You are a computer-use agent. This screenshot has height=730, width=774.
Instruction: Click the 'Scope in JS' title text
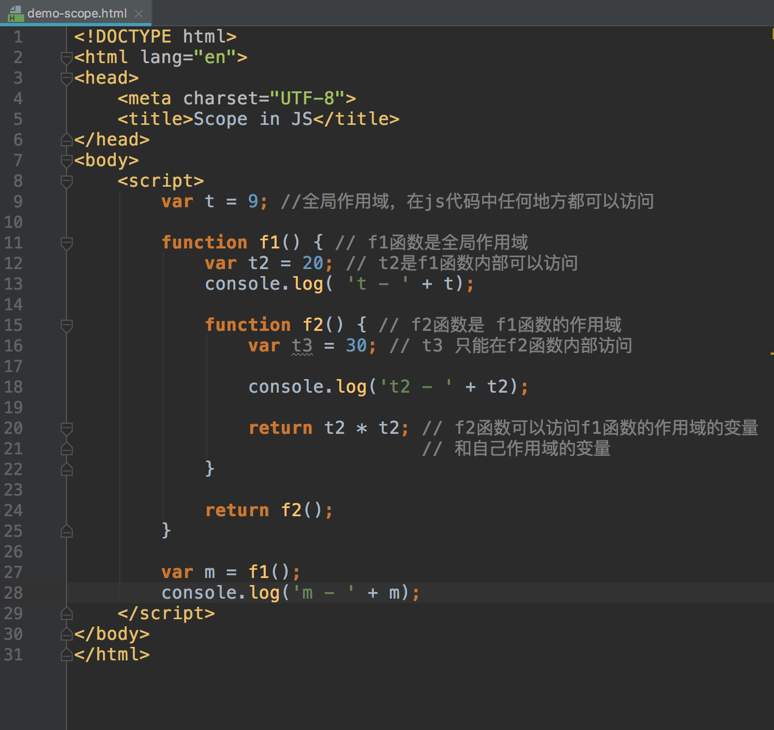pos(253,119)
